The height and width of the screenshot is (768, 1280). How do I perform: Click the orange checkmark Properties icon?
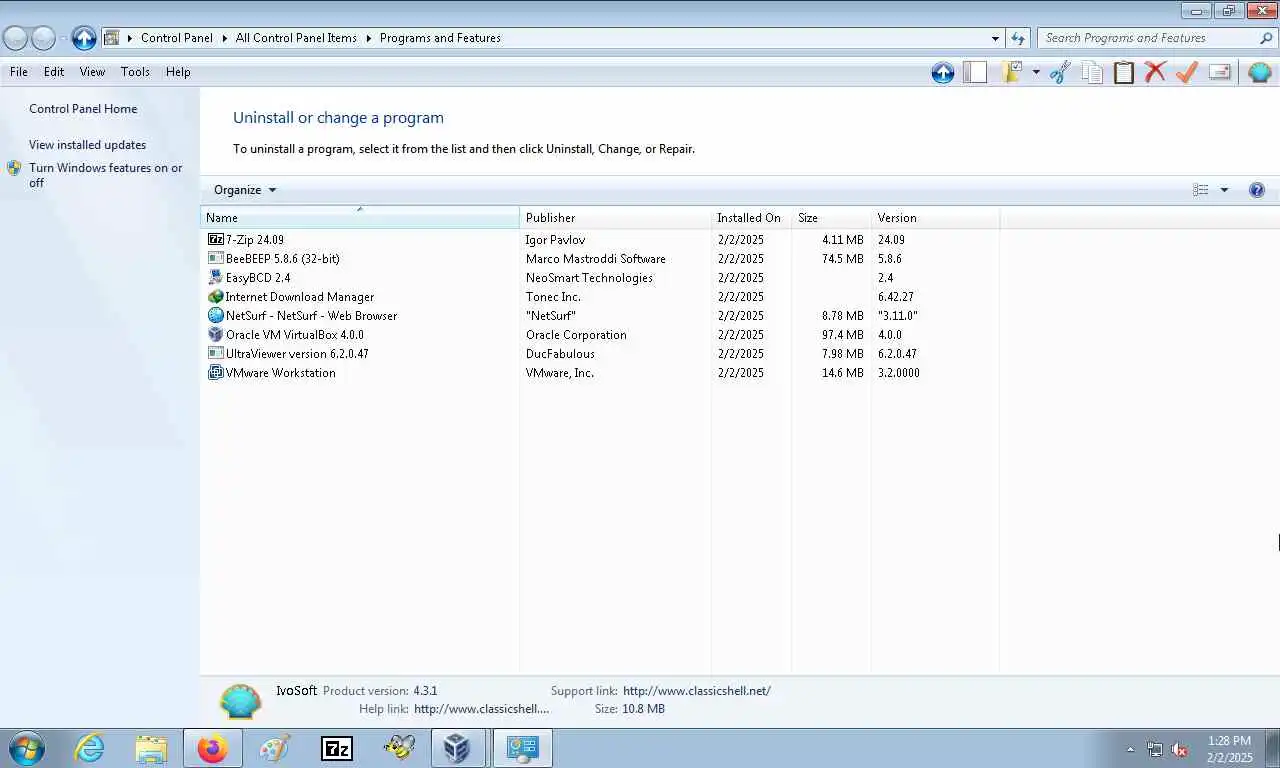pos(1187,72)
